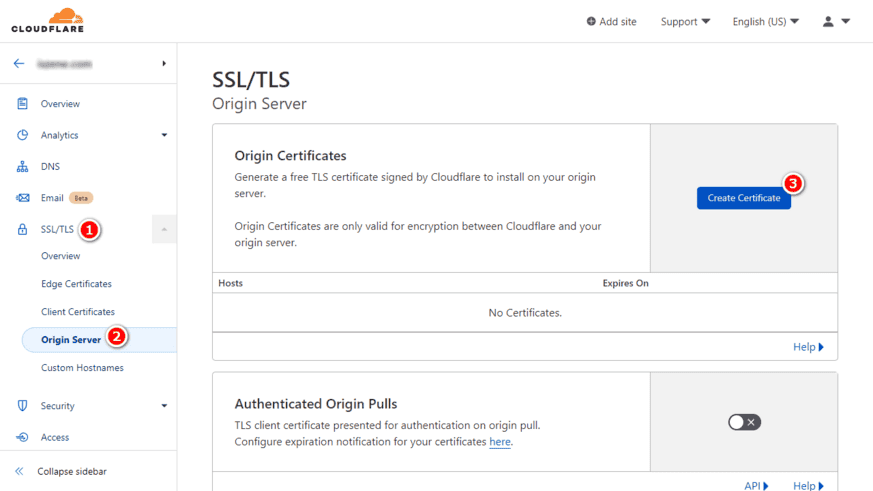Click the Analytics clock icon
The height and width of the screenshot is (491, 873).
pos(22,135)
